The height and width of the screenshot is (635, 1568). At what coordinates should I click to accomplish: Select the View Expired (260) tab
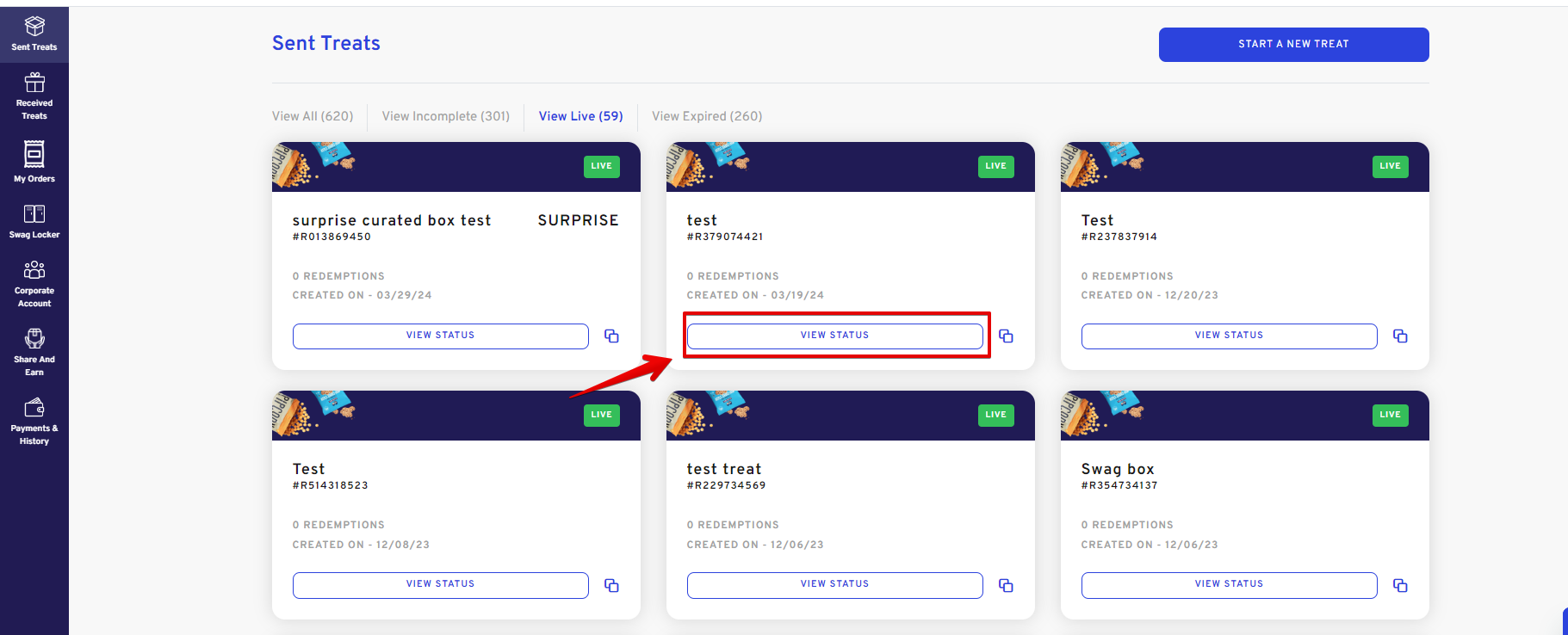click(707, 116)
